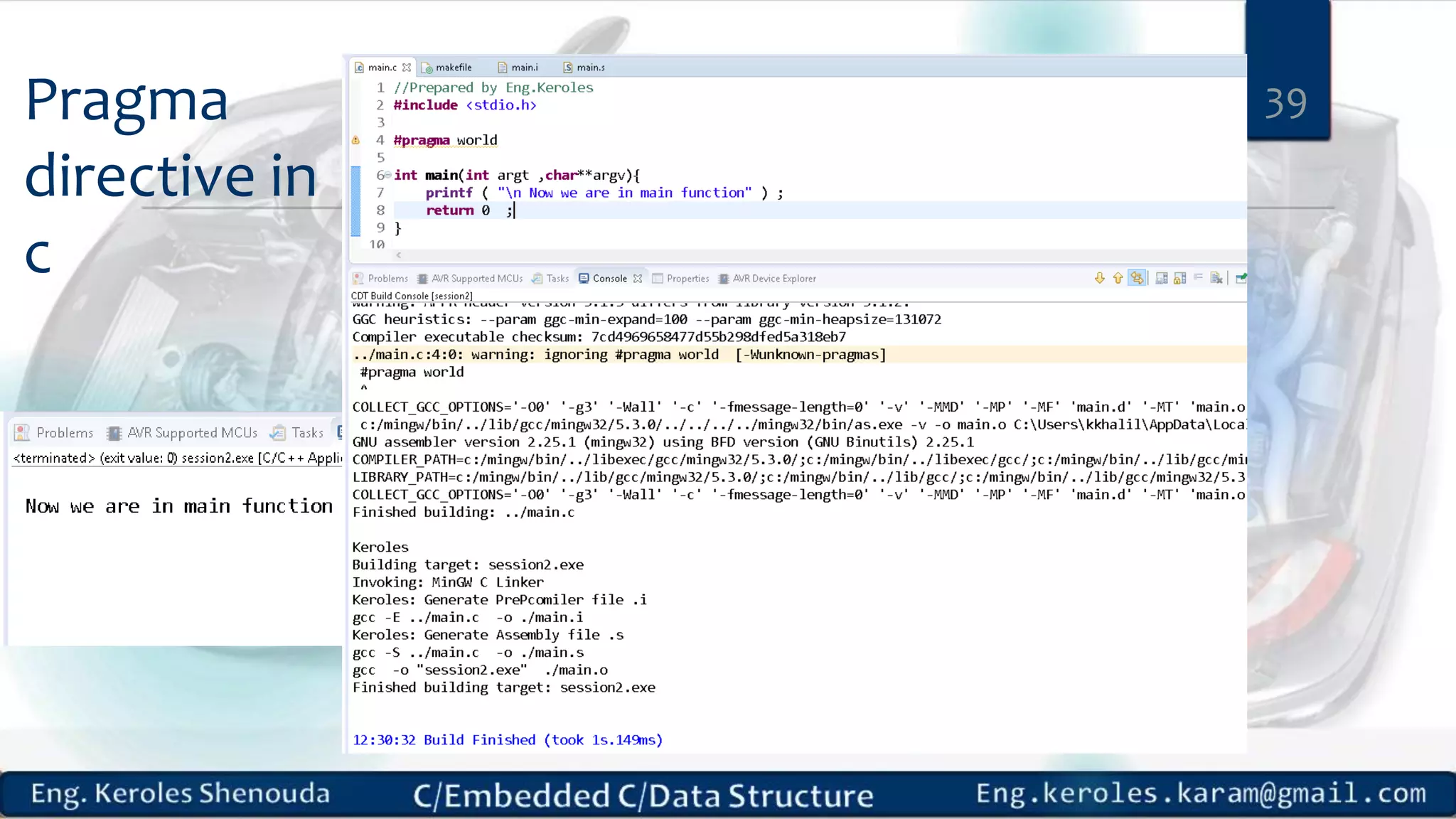Screen dimensions: 1456x819
Task: Click the main.s tab assembly file icon
Action: click(568, 68)
